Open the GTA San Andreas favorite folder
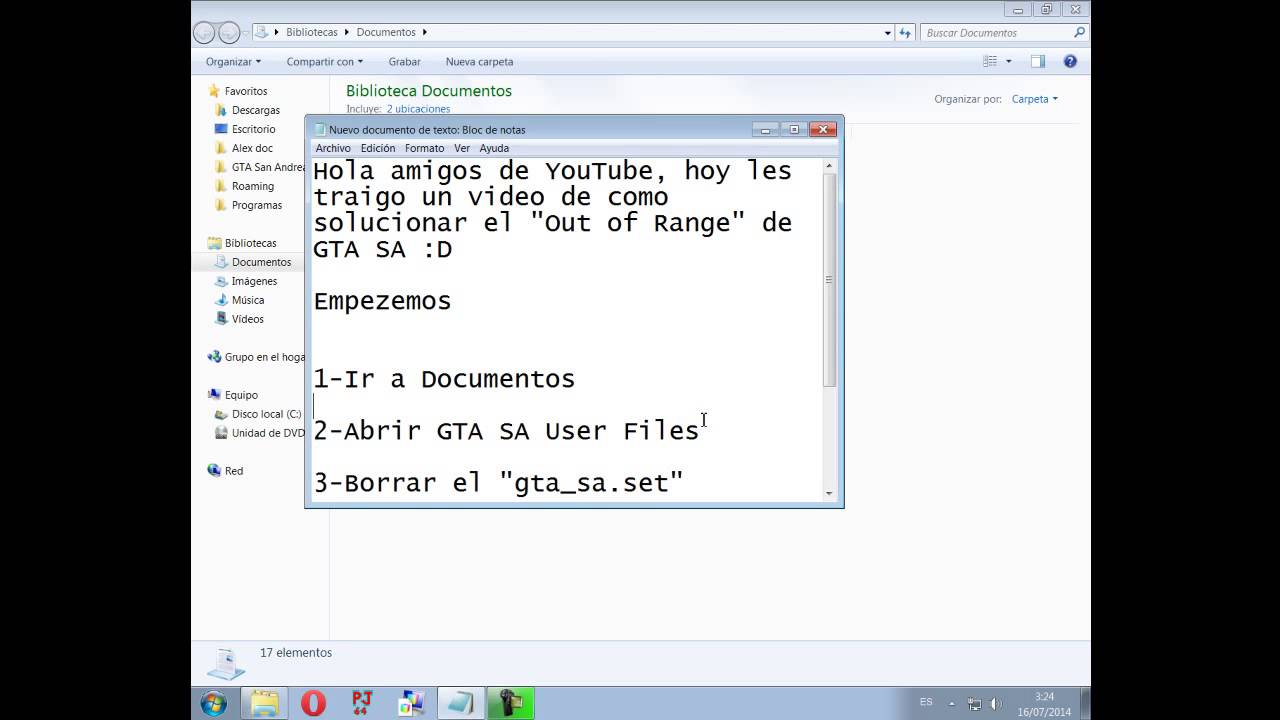This screenshot has width=1280, height=720. point(268,167)
